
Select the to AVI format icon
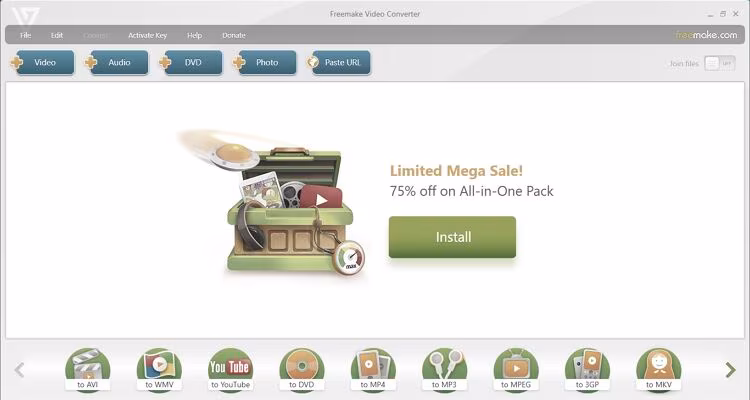[88, 370]
